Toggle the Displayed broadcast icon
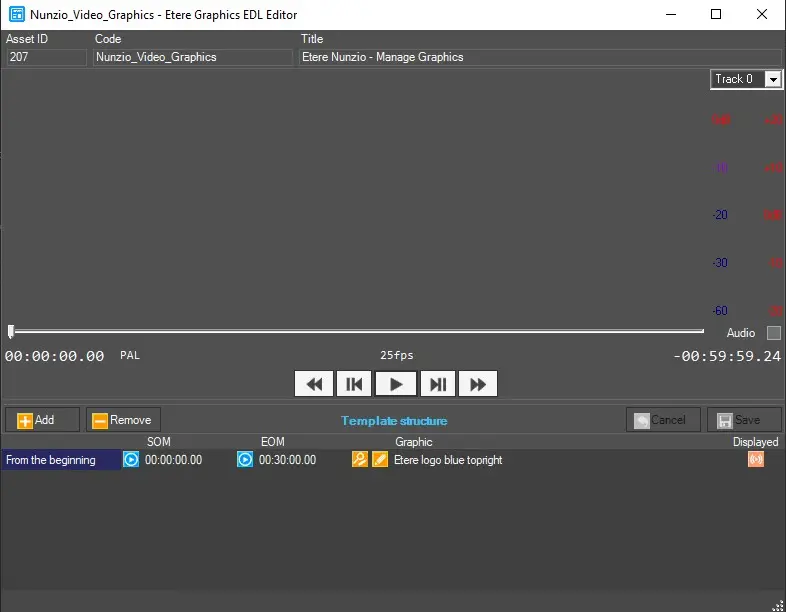Viewport: 786px width, 612px height. [x=756, y=460]
